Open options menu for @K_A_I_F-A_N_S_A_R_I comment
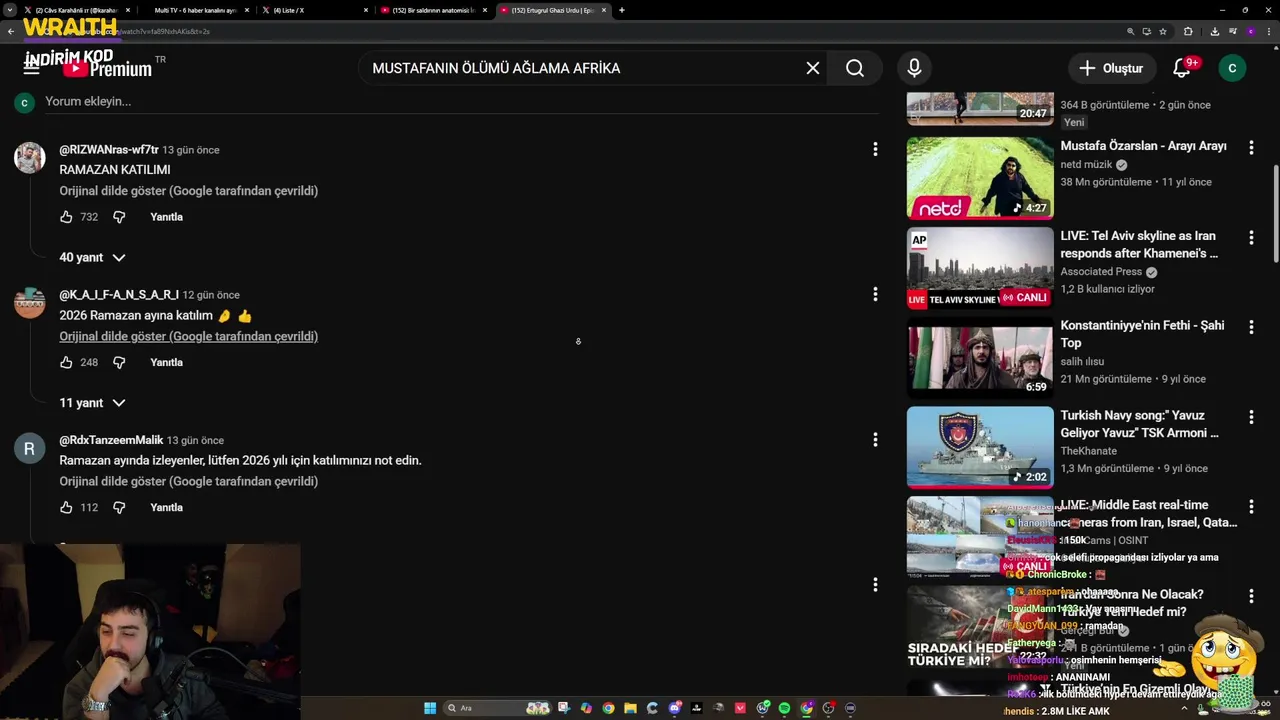Screen dimensions: 1280x720 click(875, 294)
